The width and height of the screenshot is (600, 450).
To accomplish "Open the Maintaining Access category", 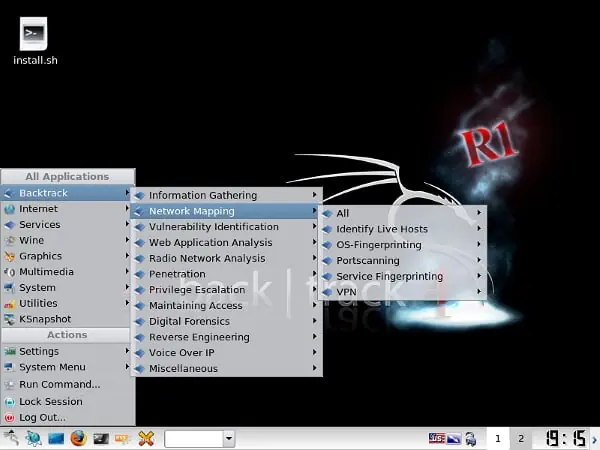I will click(227, 305).
